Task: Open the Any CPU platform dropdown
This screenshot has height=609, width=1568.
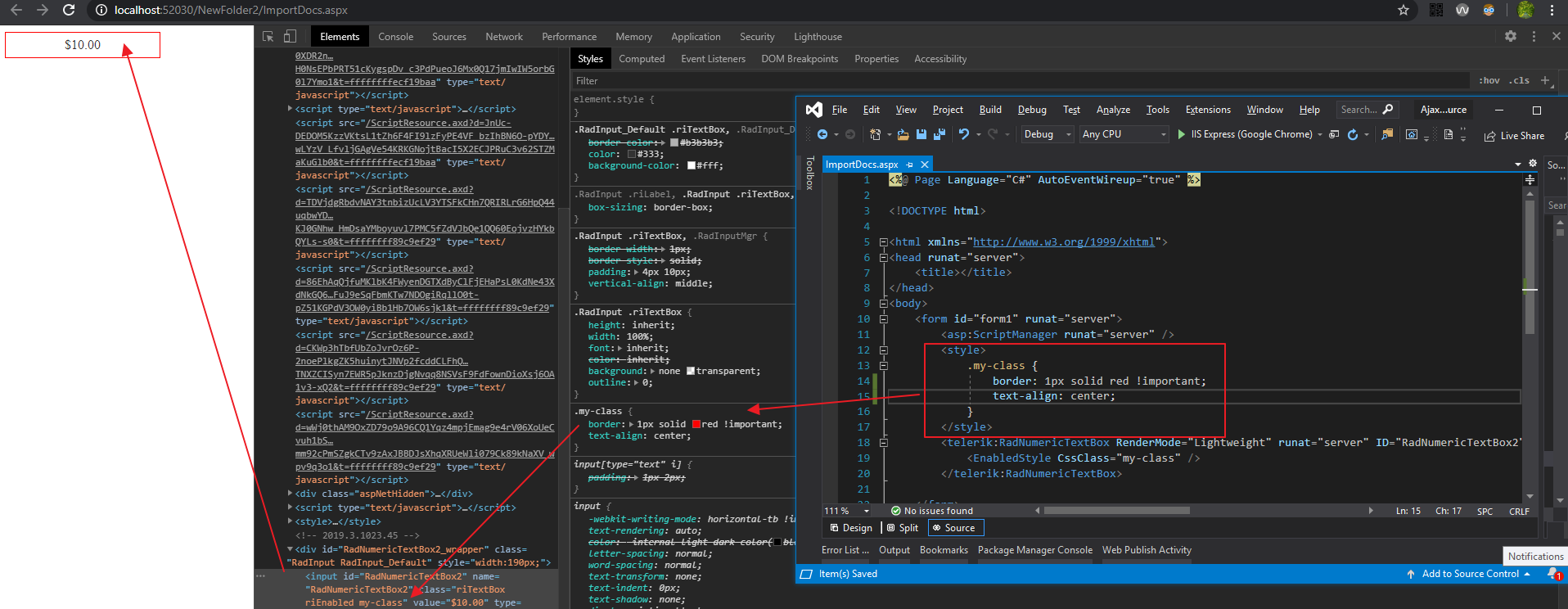Action: [1124, 134]
